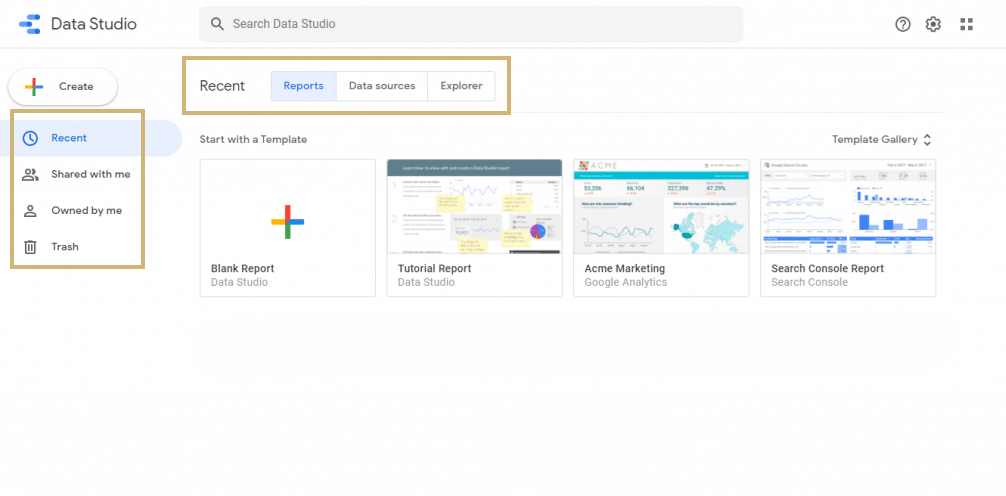Click the Google Analytics subtitle text
The width and height of the screenshot is (1006, 496).
coord(626,282)
